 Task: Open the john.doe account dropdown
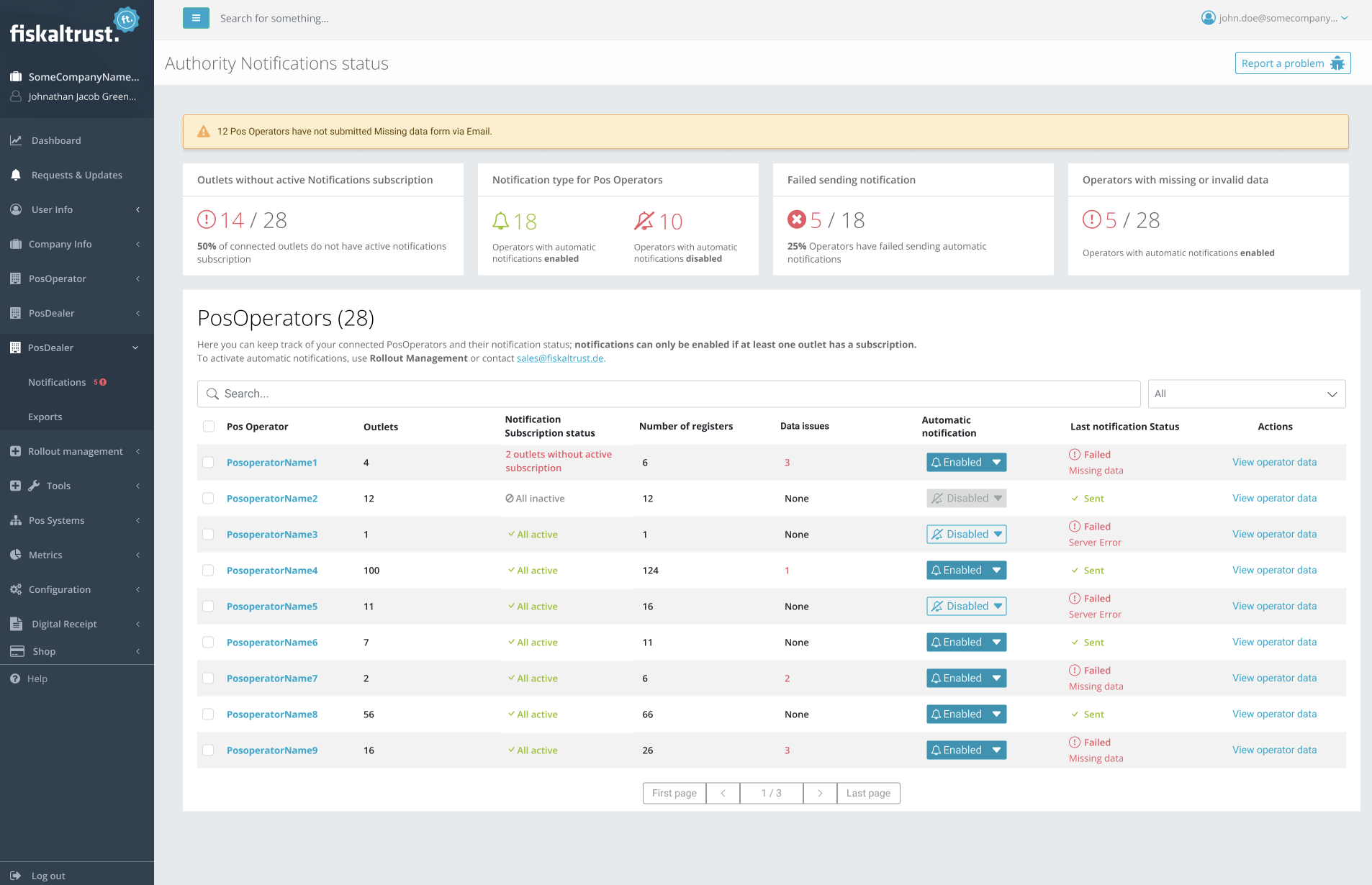(1275, 18)
